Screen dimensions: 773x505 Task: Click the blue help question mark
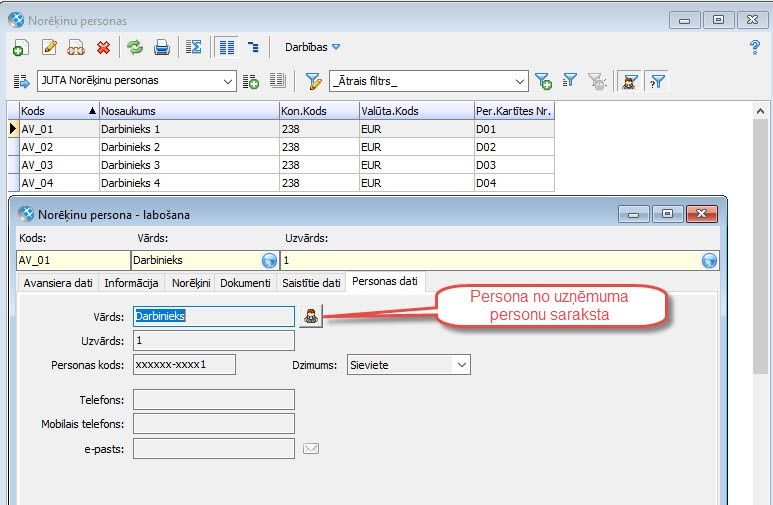(x=754, y=47)
